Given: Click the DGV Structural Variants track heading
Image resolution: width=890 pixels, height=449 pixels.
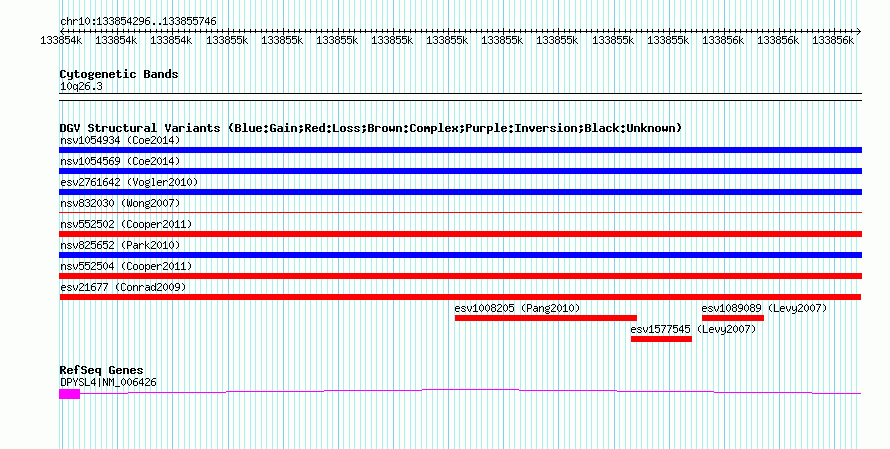Looking at the screenshot, I should (x=370, y=128).
